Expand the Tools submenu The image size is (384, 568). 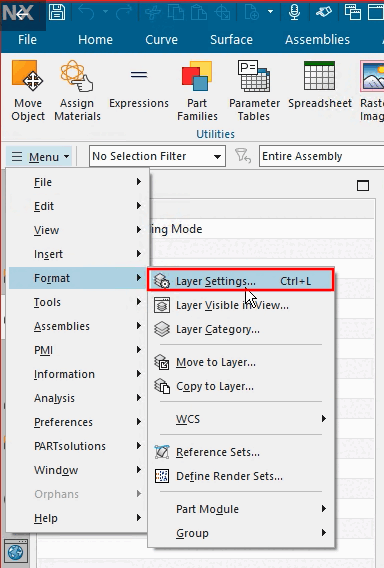point(78,302)
